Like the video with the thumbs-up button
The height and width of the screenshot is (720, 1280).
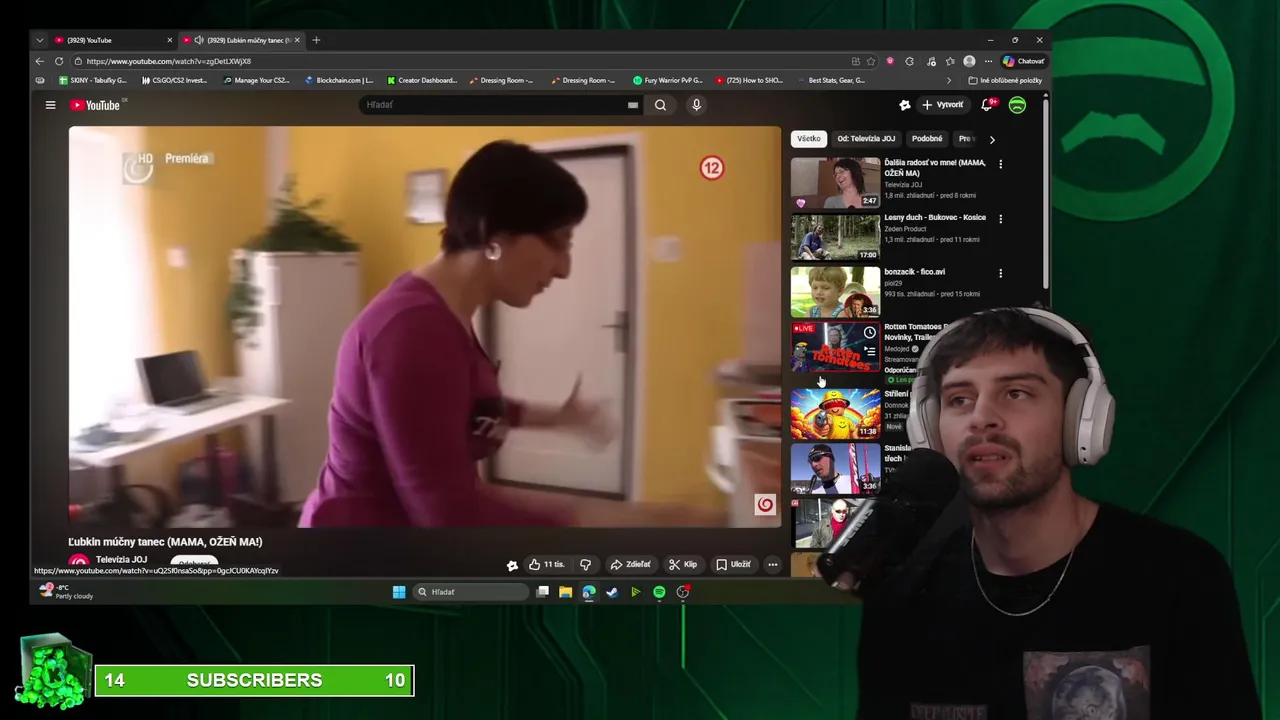tap(547, 564)
